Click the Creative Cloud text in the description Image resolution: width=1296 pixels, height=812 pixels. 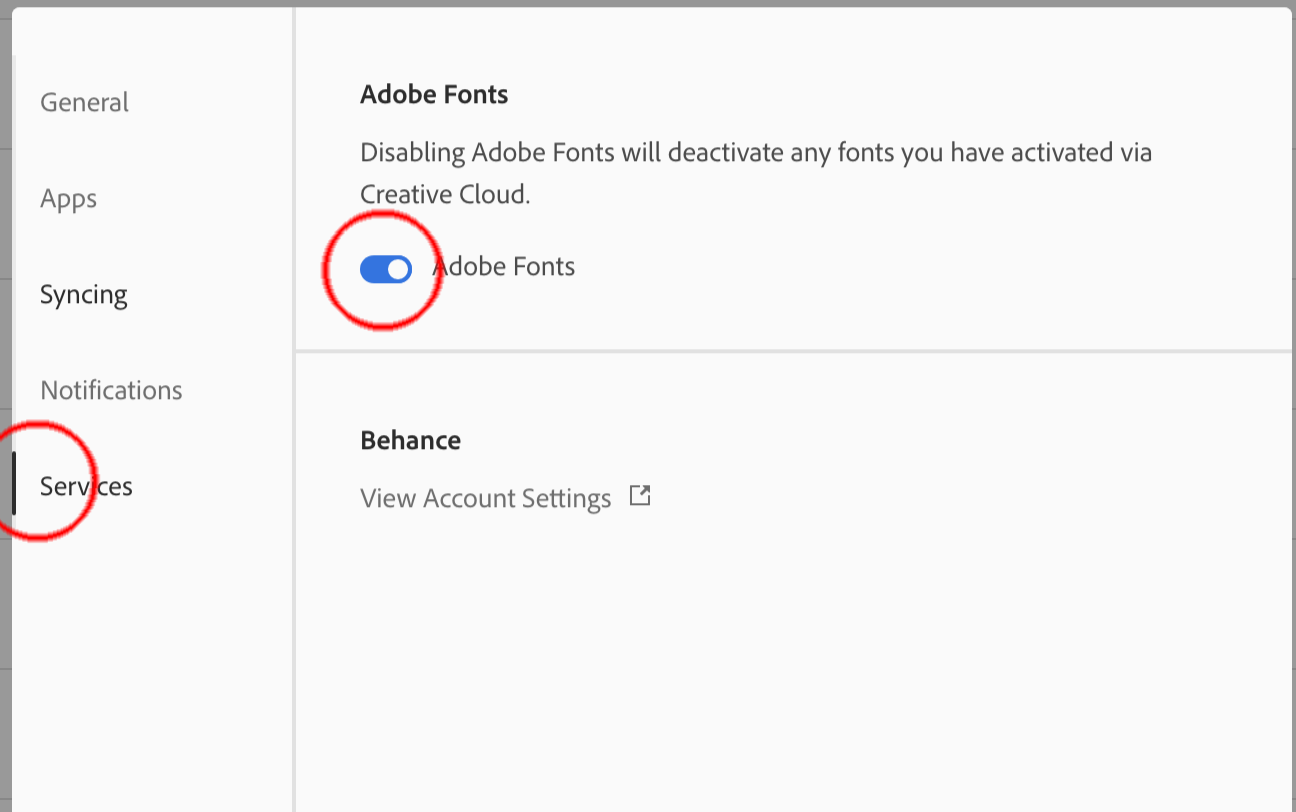pyautogui.click(x=444, y=195)
